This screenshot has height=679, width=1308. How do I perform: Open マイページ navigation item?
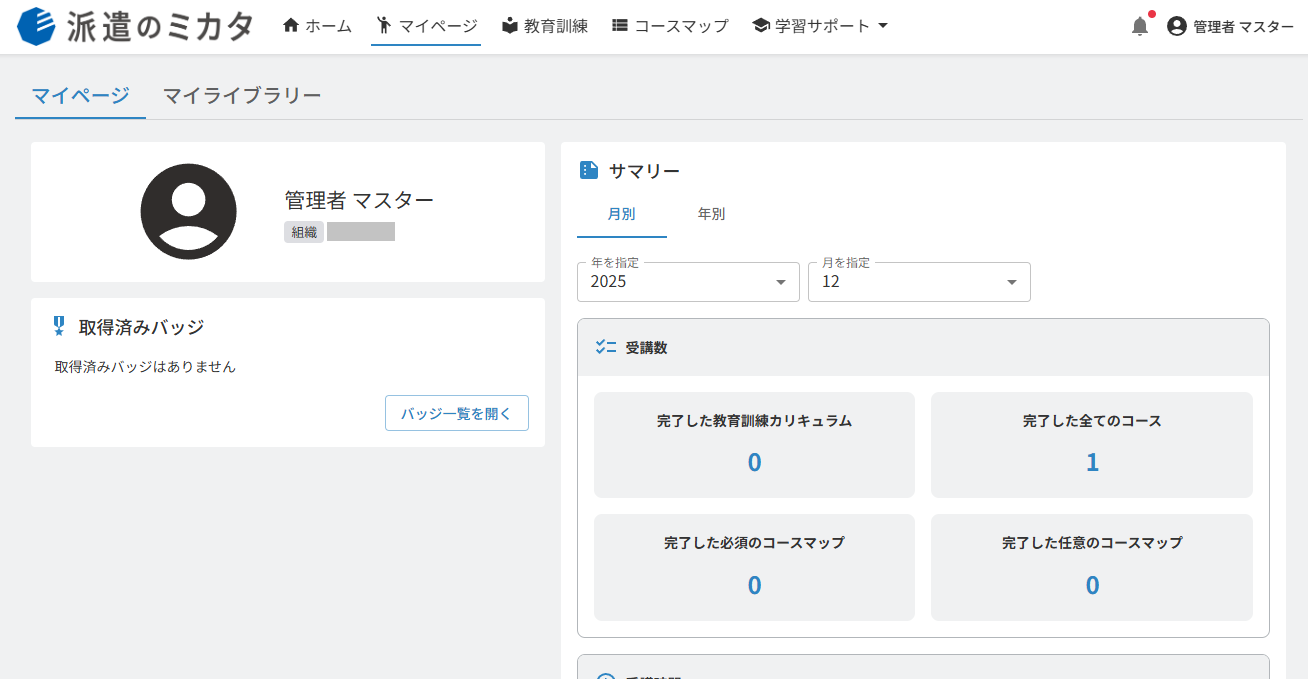click(426, 26)
